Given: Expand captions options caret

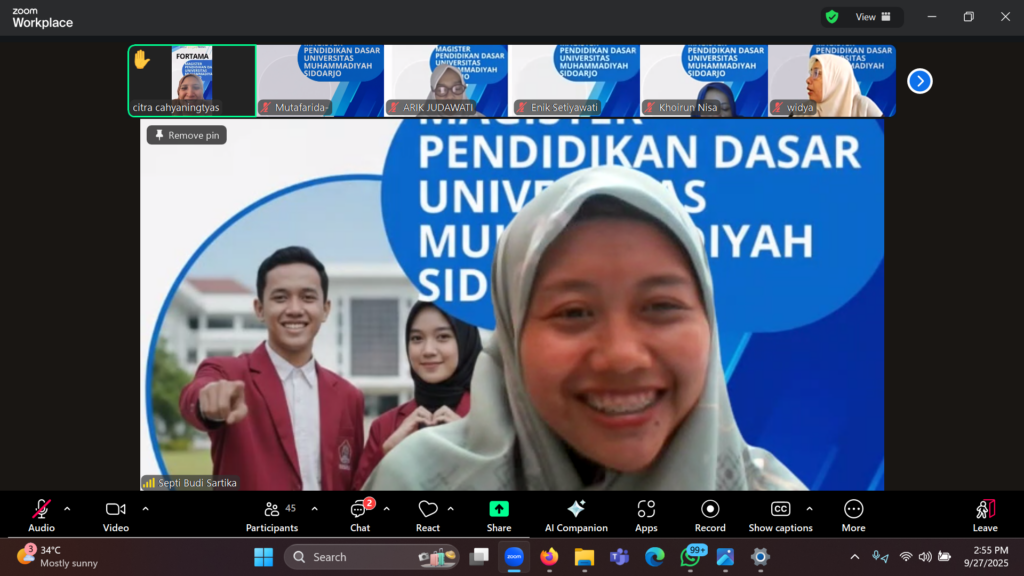Looking at the screenshot, I should 810,509.
